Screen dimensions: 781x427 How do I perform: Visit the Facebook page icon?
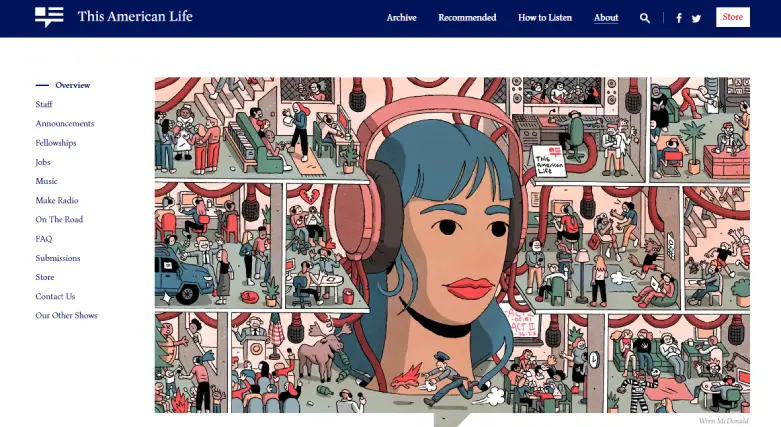[x=678, y=18]
